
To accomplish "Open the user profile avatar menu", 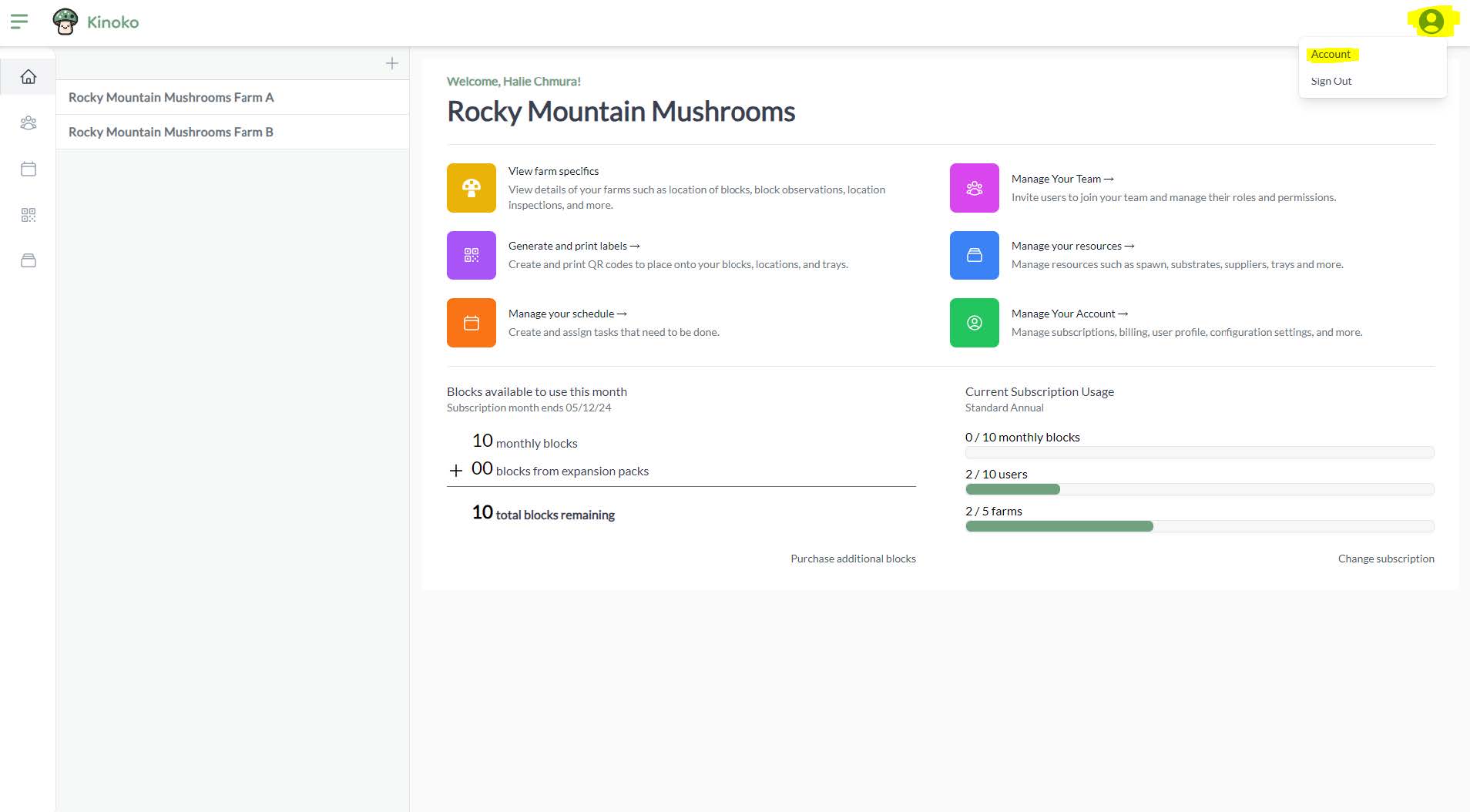I will point(1431,22).
